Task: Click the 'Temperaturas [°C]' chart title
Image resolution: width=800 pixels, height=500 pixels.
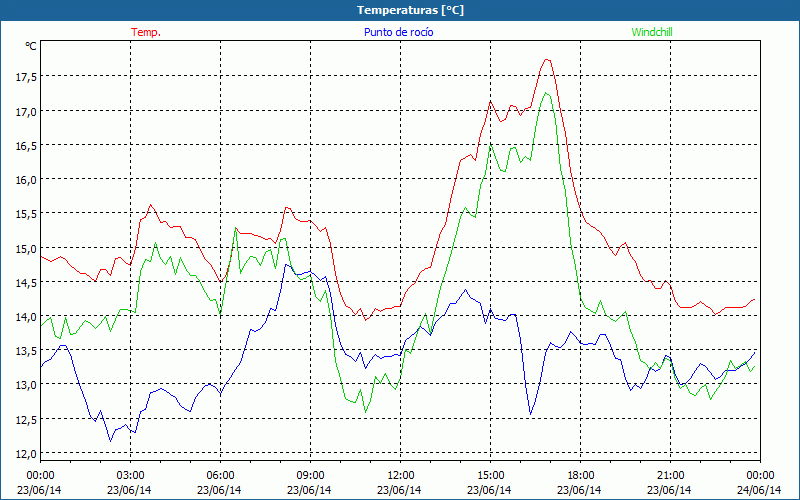Action: click(410, 10)
